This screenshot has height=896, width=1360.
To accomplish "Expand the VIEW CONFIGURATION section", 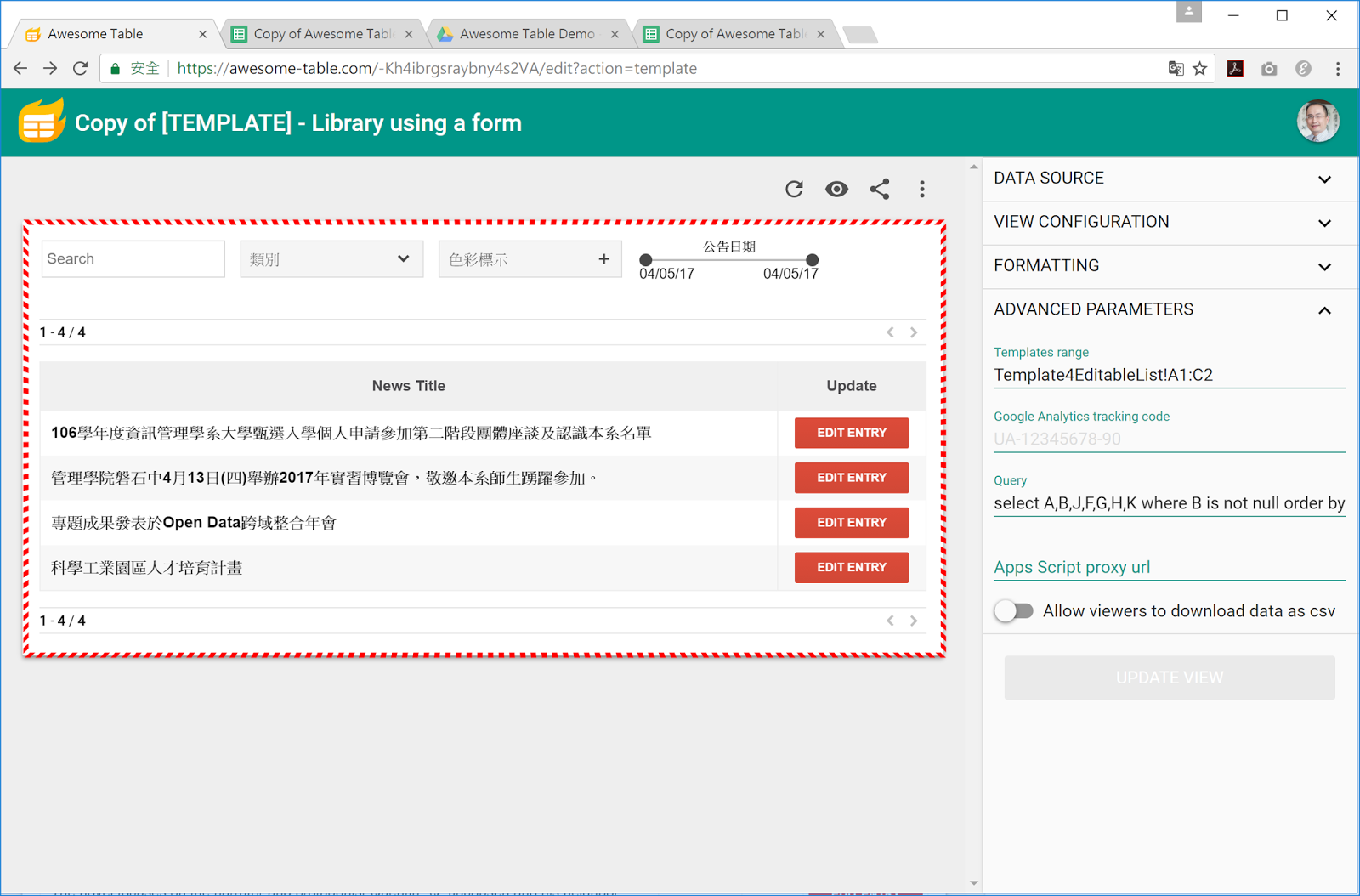I will [1170, 223].
